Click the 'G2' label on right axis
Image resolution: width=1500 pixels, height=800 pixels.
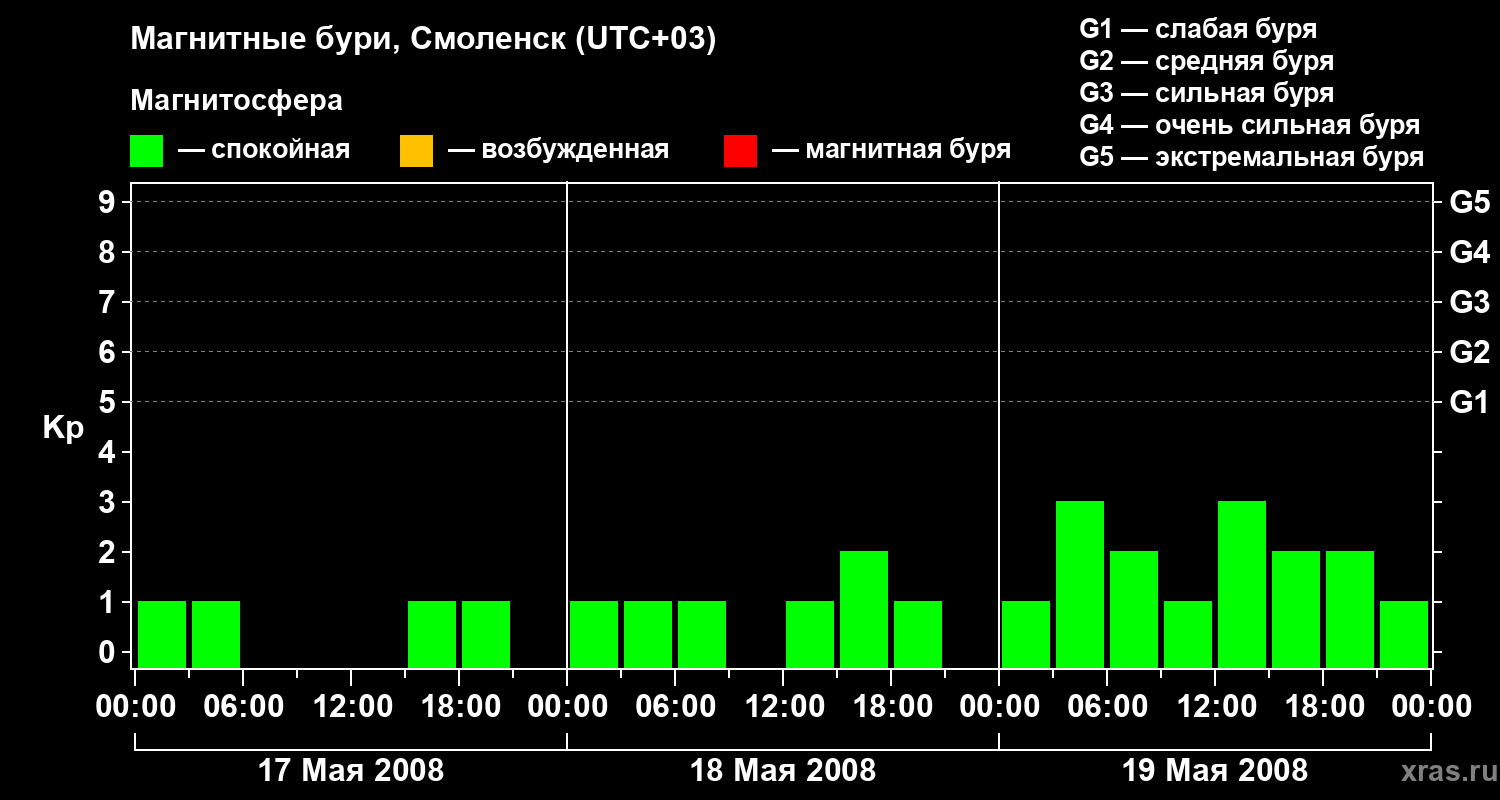[x=1470, y=352]
